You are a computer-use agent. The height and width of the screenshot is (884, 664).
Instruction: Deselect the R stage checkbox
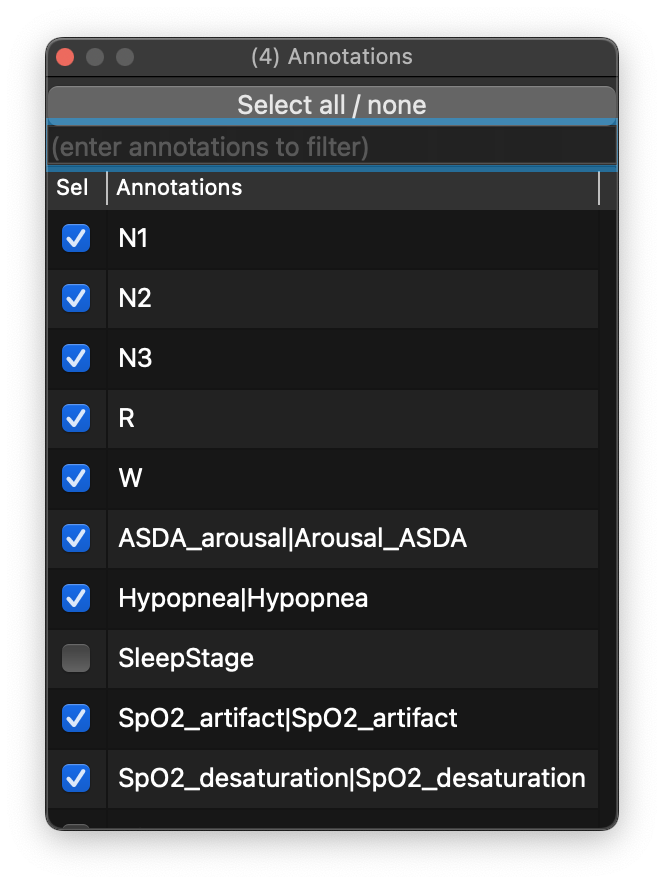76,418
